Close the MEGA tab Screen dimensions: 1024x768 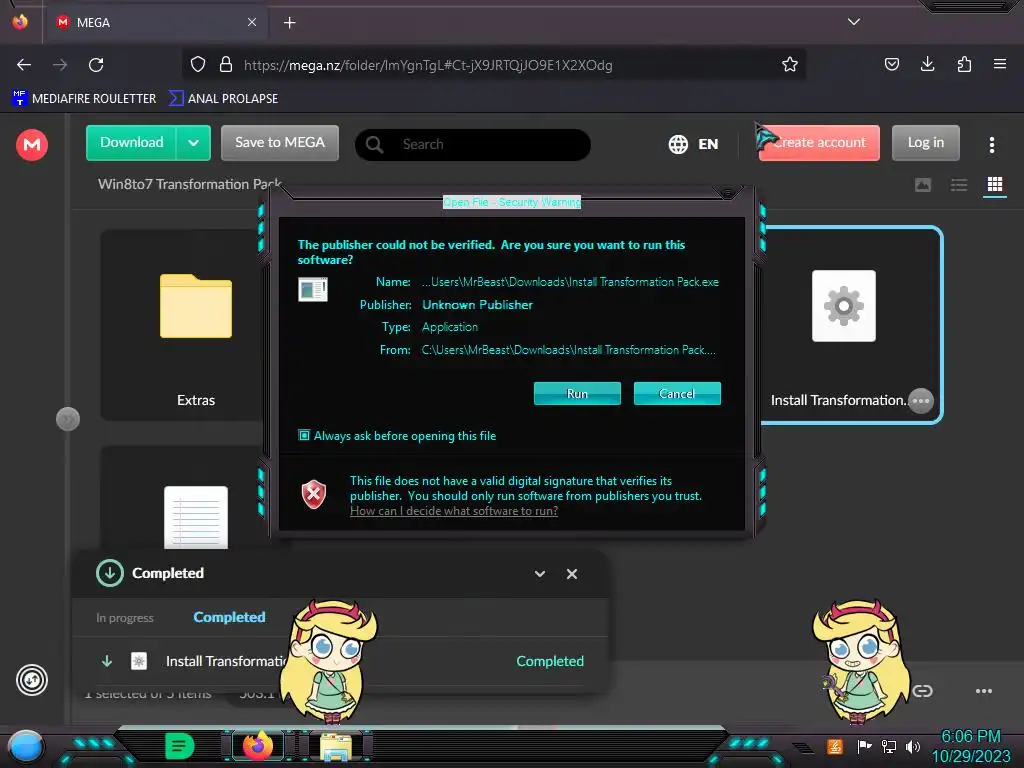tap(252, 22)
